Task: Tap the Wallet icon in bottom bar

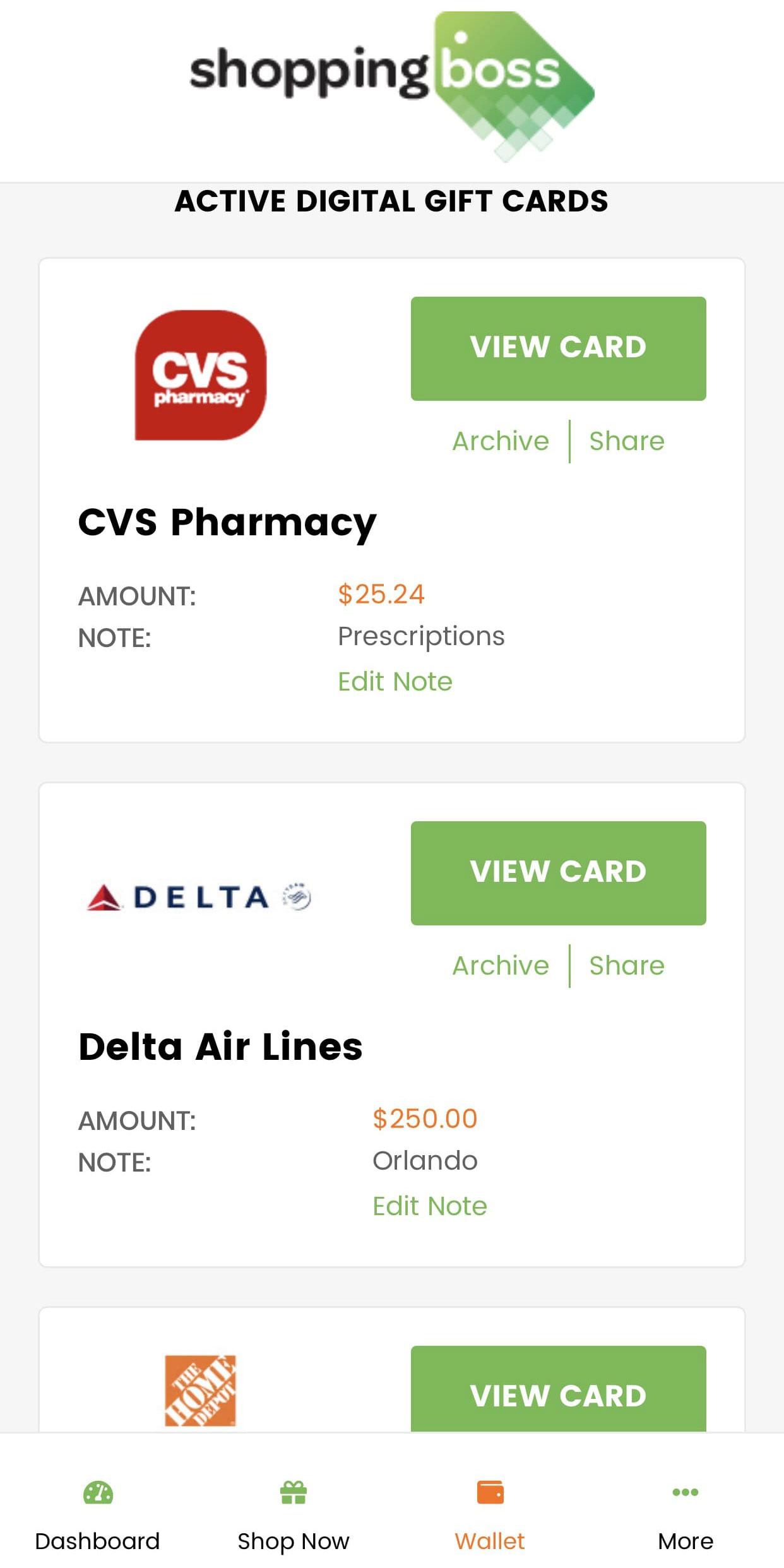Action: [x=490, y=1493]
